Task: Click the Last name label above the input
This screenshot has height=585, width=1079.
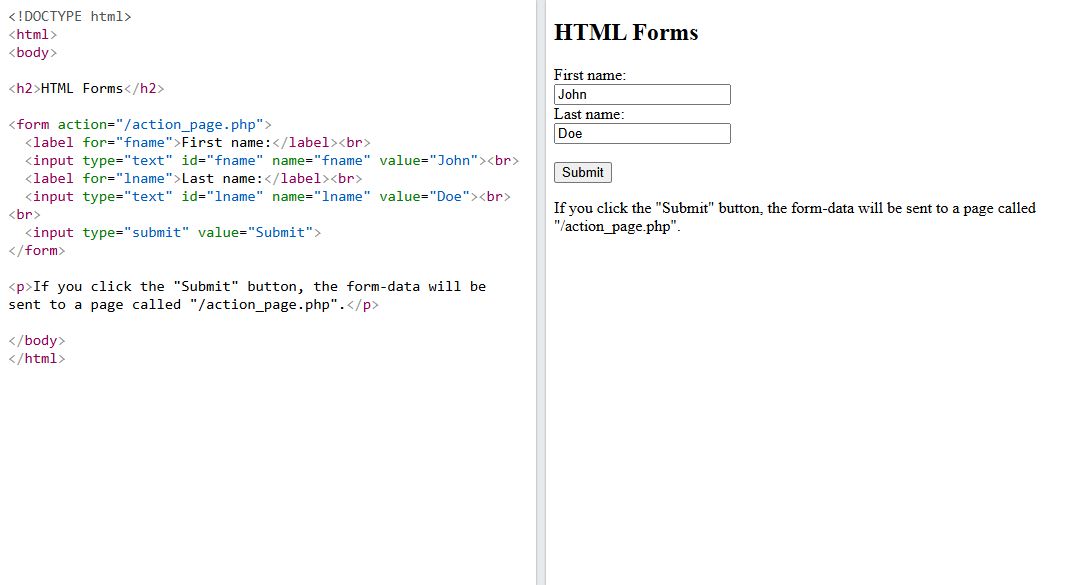Action: pyautogui.click(x=588, y=114)
